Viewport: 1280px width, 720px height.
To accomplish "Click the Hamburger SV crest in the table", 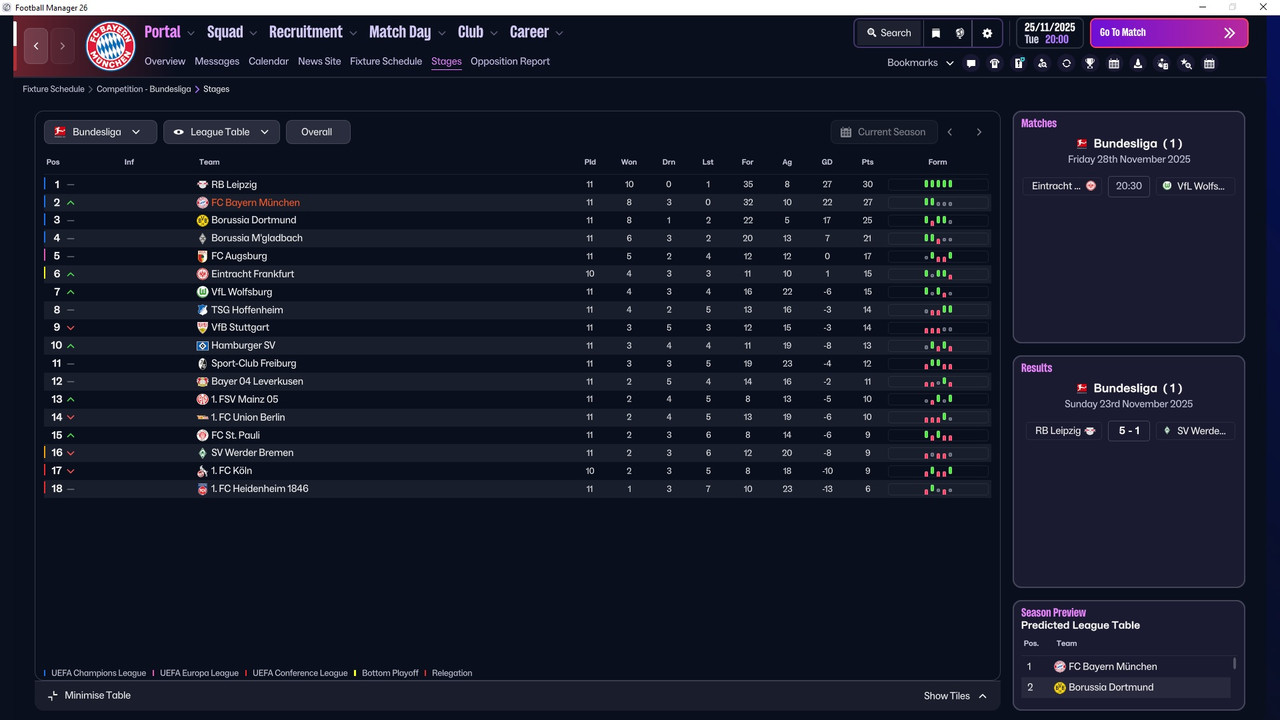I will pyautogui.click(x=202, y=346).
